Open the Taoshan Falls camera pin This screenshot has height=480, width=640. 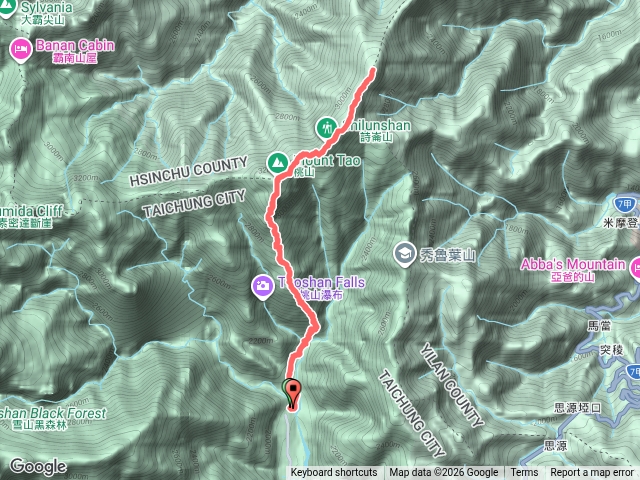click(262, 286)
